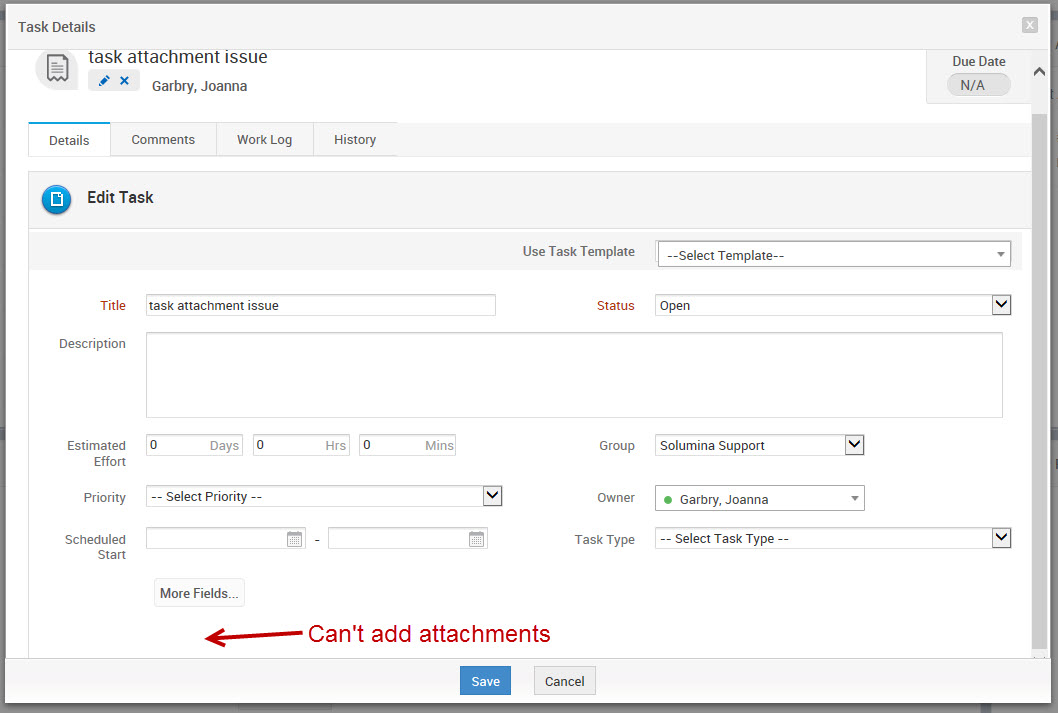This screenshot has height=713, width=1058.
Task: Collapse the header with the up chevron
Action: click(x=1039, y=72)
